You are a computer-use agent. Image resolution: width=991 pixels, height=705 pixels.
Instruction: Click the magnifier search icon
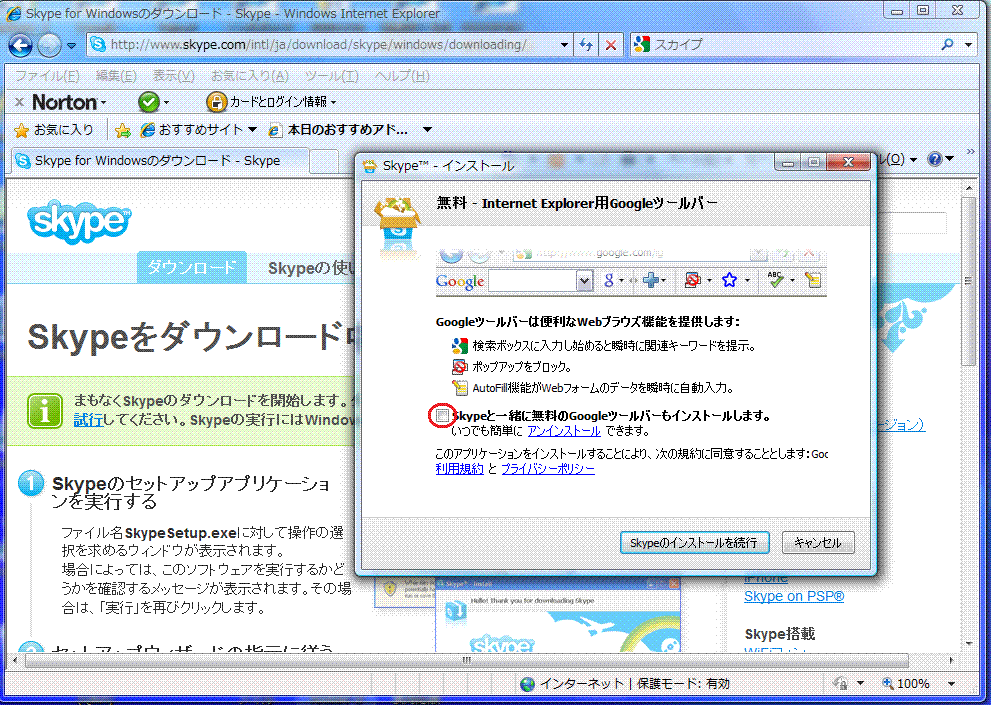[947, 44]
